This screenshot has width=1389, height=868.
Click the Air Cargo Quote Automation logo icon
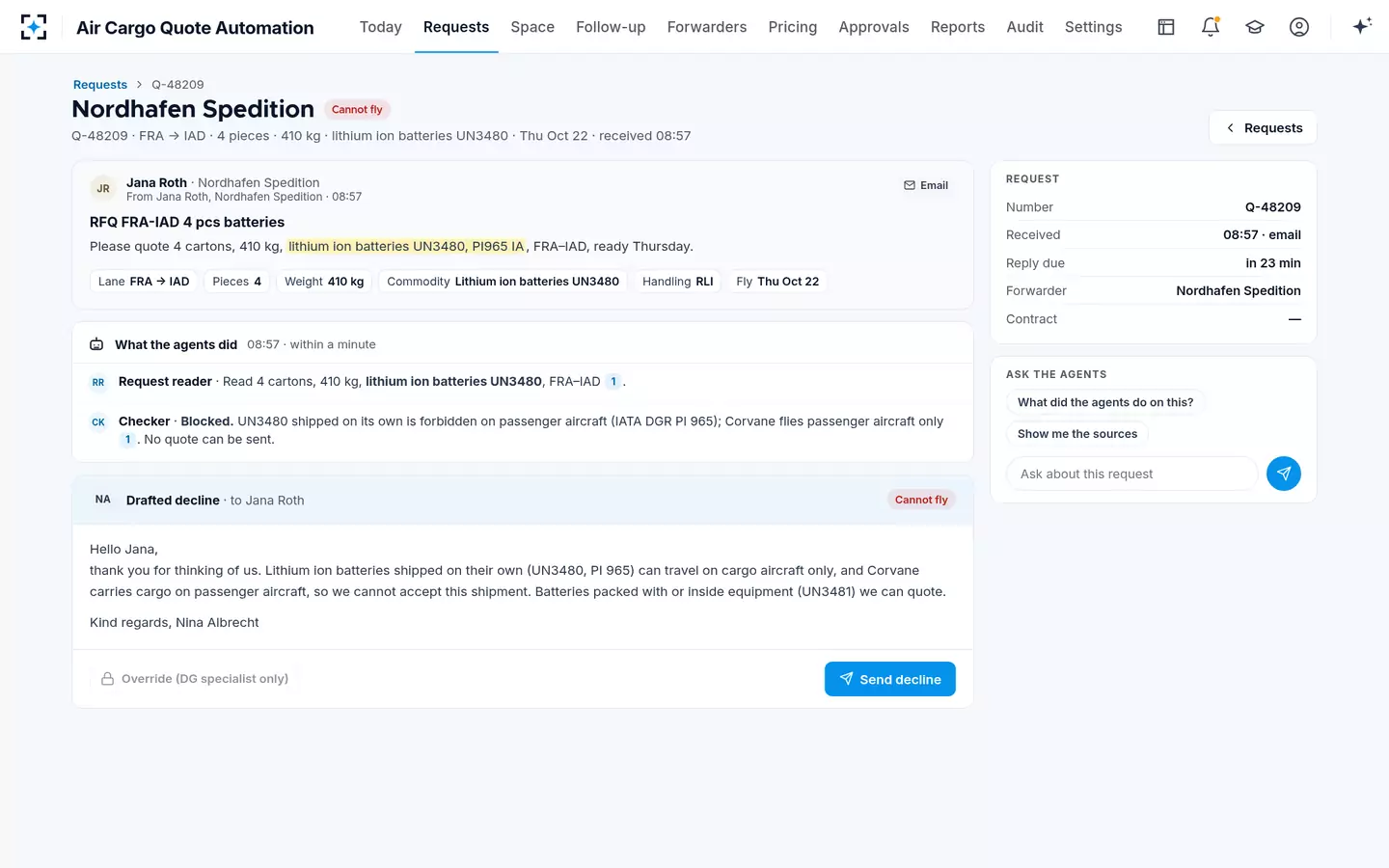tap(34, 27)
